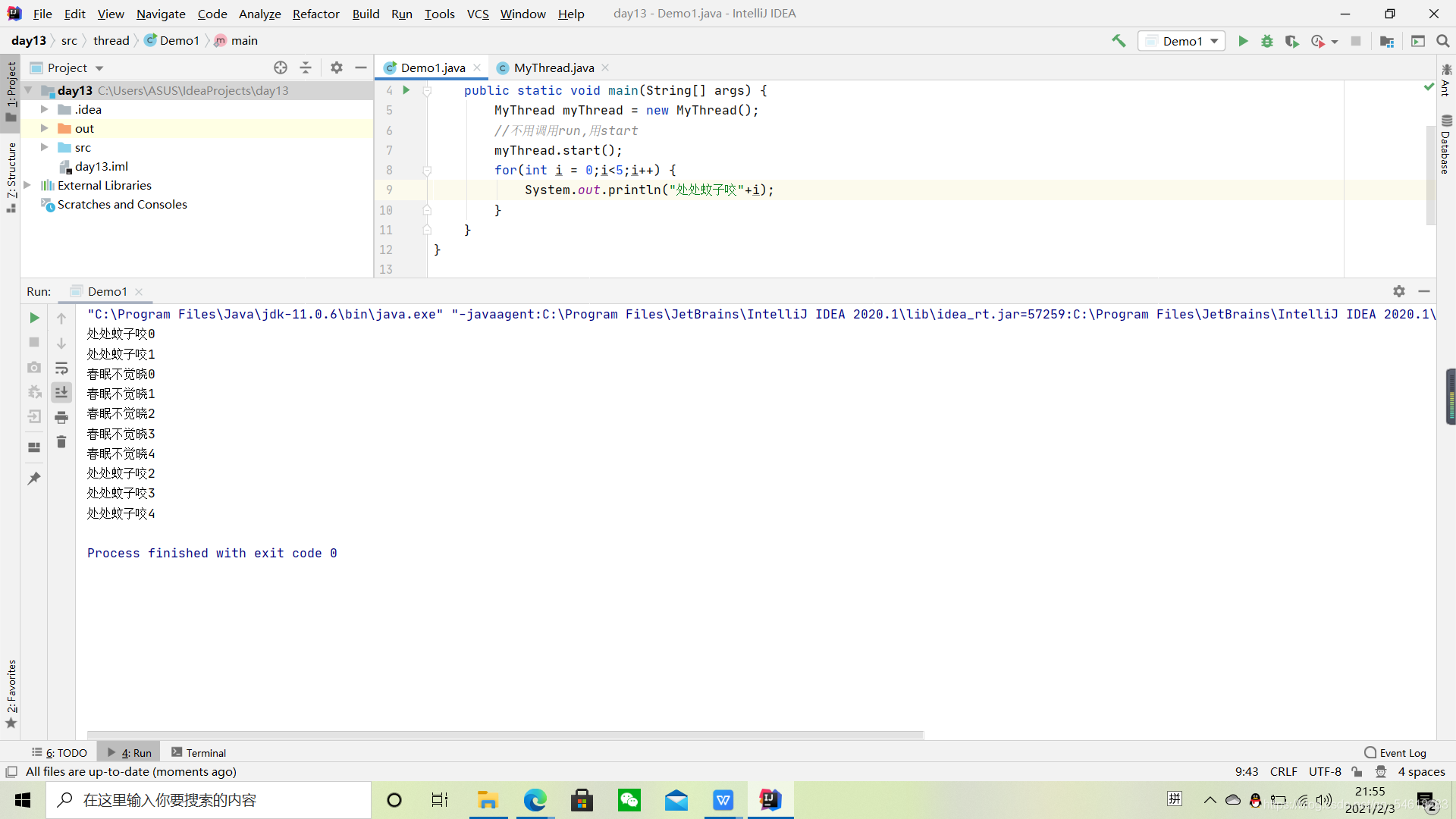Collapse all nodes in the Project panel
Screen dimensions: 1456x819
pyautogui.click(x=306, y=67)
